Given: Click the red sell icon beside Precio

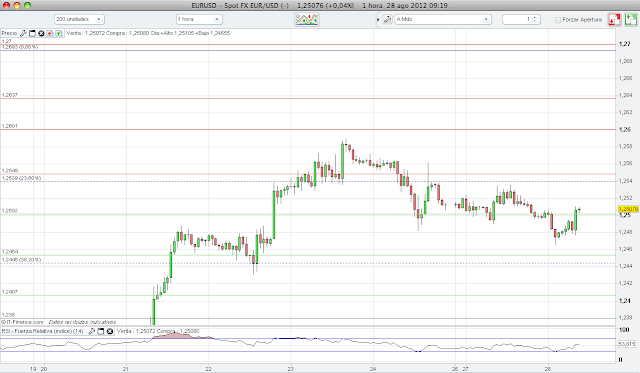Looking at the screenshot, I should coord(50,33).
